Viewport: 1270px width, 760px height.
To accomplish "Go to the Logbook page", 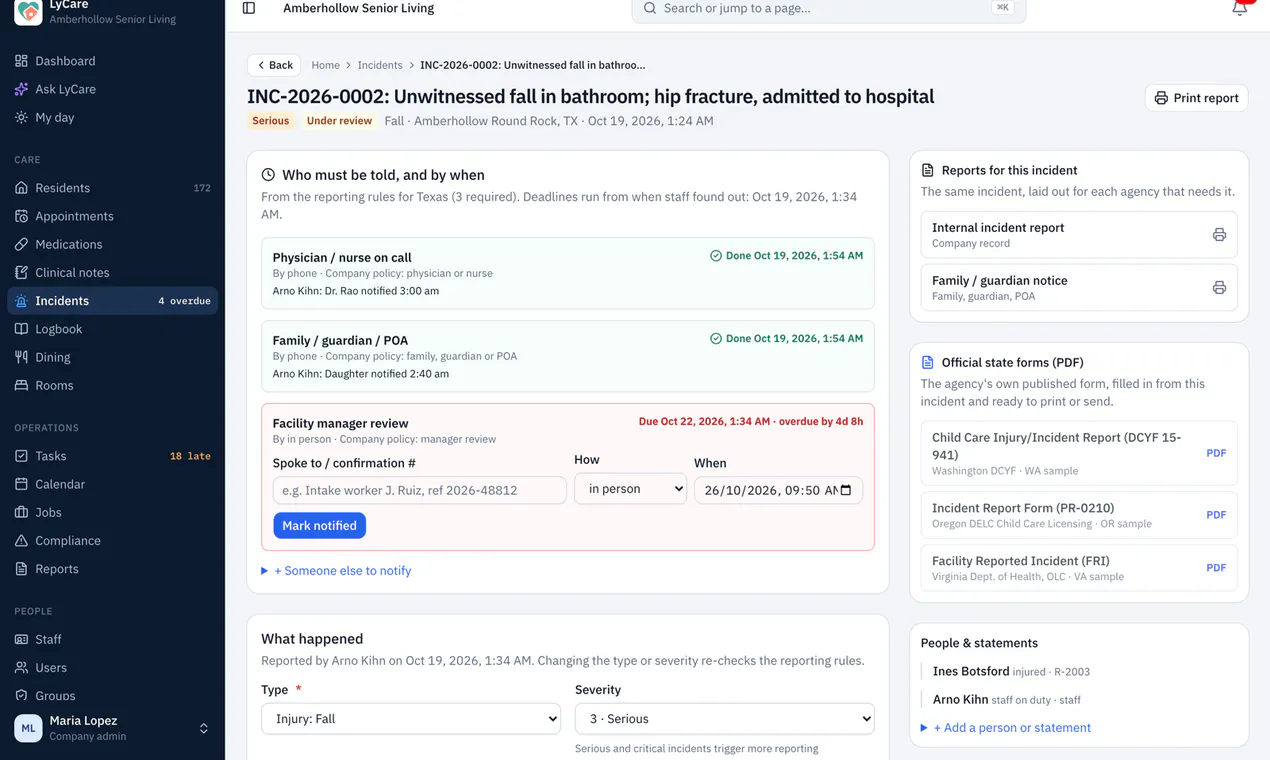I will tap(112, 329).
